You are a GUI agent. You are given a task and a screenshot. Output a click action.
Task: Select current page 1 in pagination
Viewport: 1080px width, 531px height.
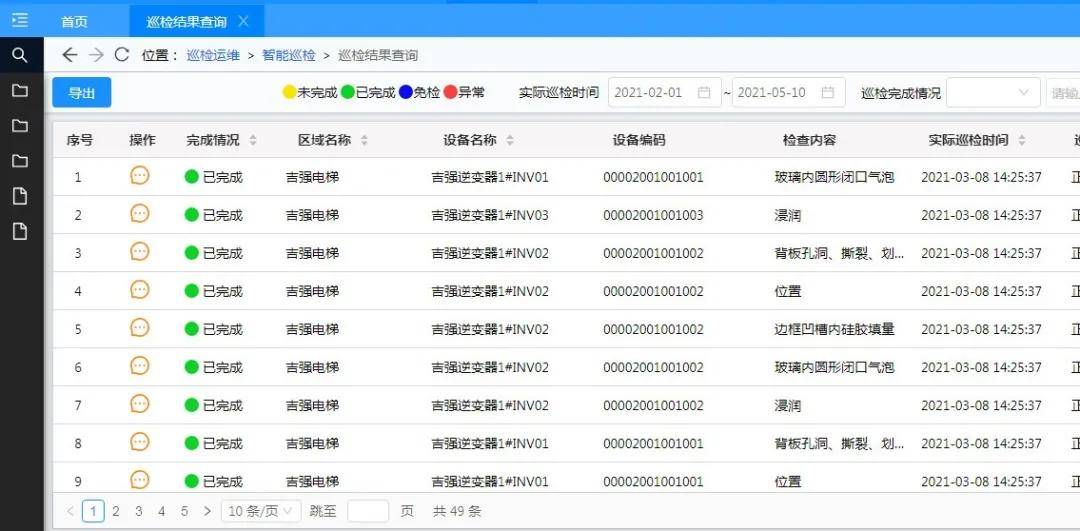tap(93, 511)
